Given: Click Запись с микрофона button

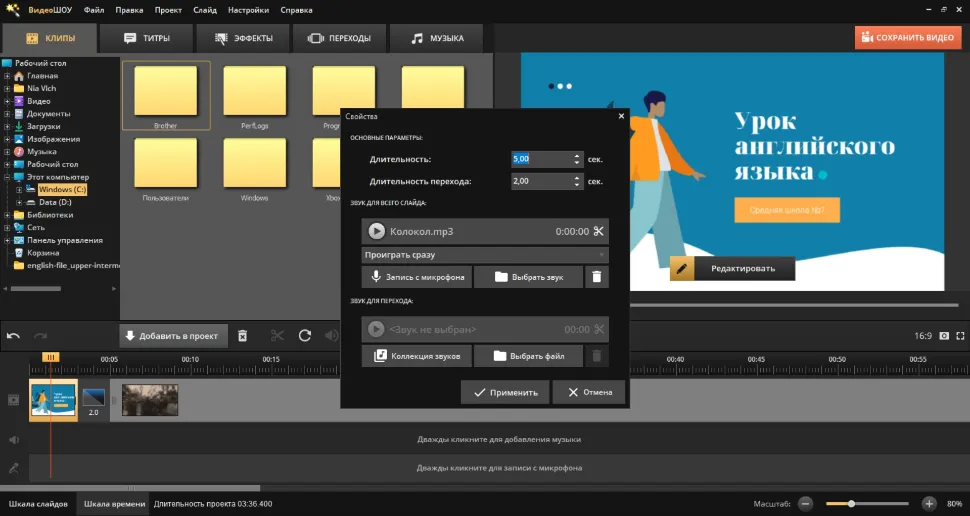Looking at the screenshot, I should point(417,277).
